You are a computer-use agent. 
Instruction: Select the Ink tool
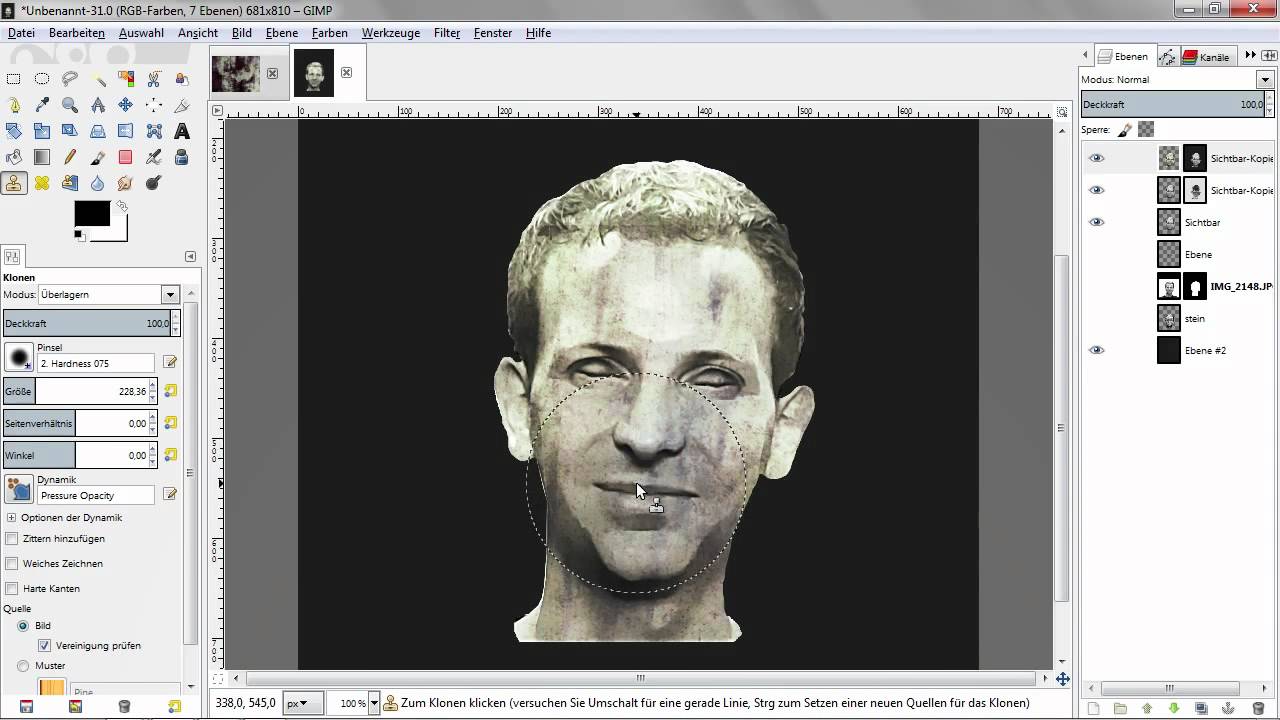pos(181,157)
